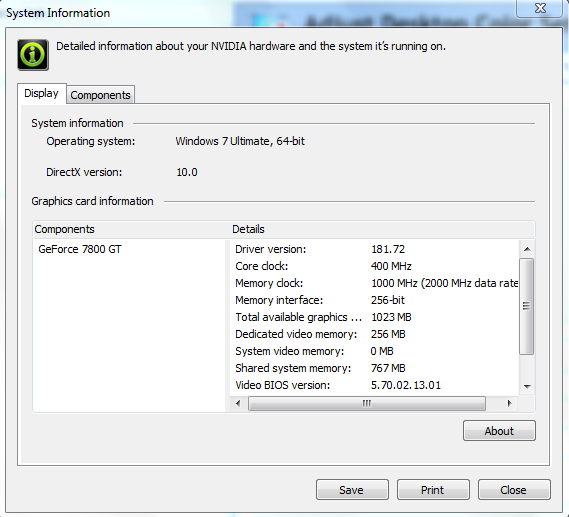This screenshot has height=517, width=569.
Task: Click the 1023 MB total graphics value
Action: point(391,317)
